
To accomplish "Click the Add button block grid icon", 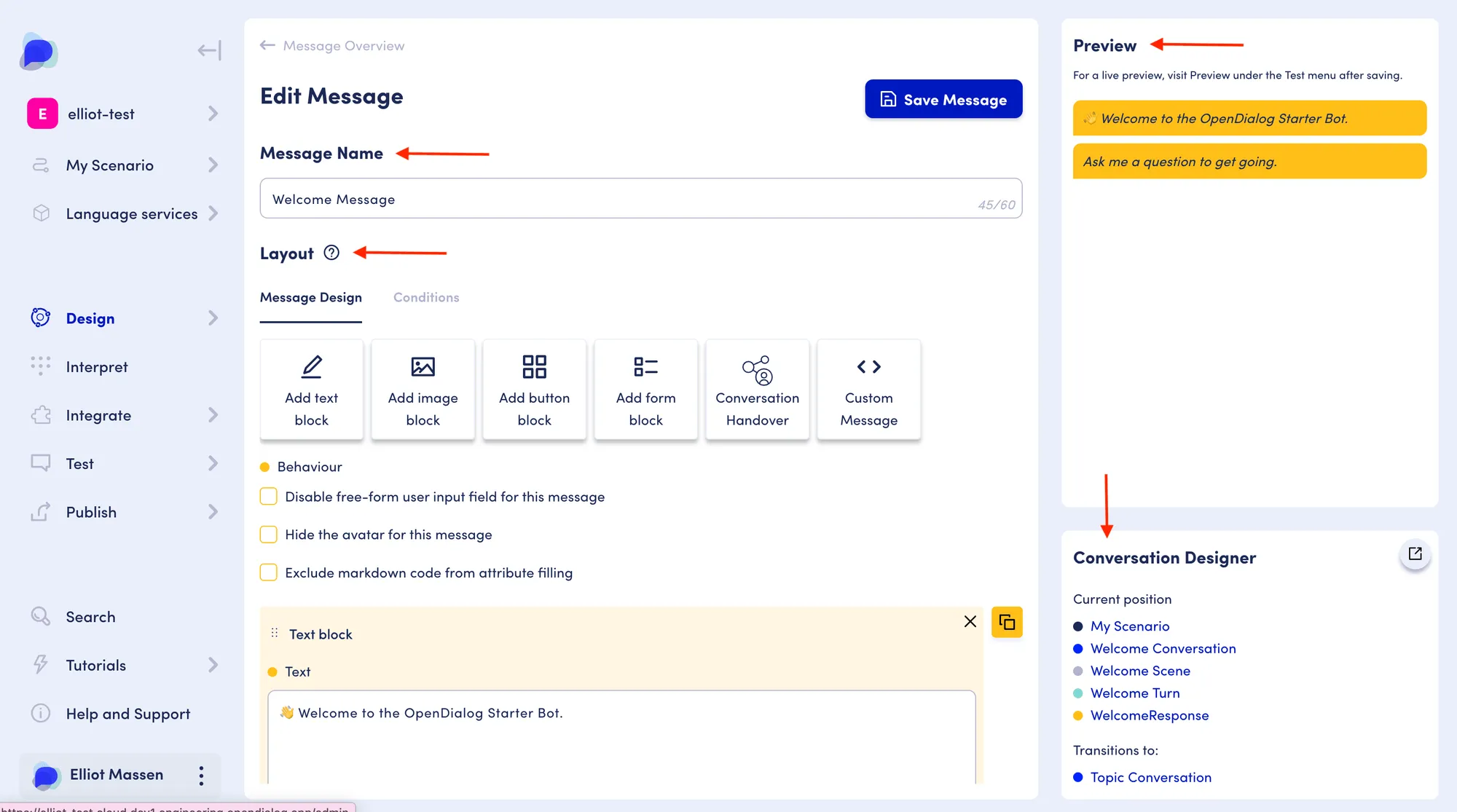I will [535, 366].
